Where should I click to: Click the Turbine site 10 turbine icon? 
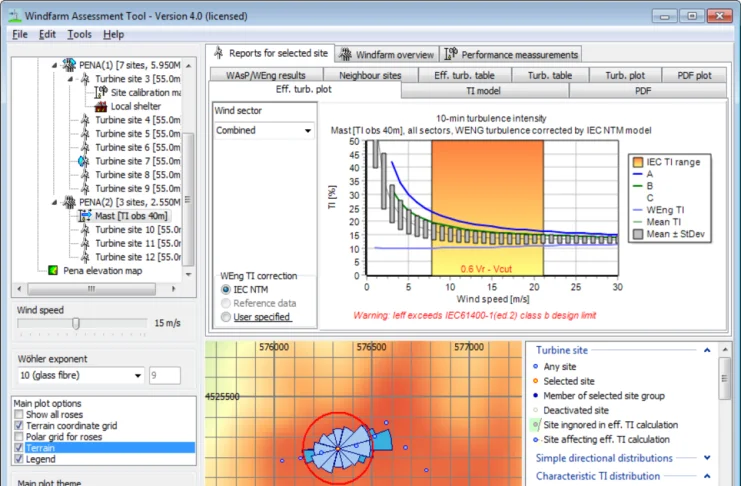pyautogui.click(x=84, y=229)
